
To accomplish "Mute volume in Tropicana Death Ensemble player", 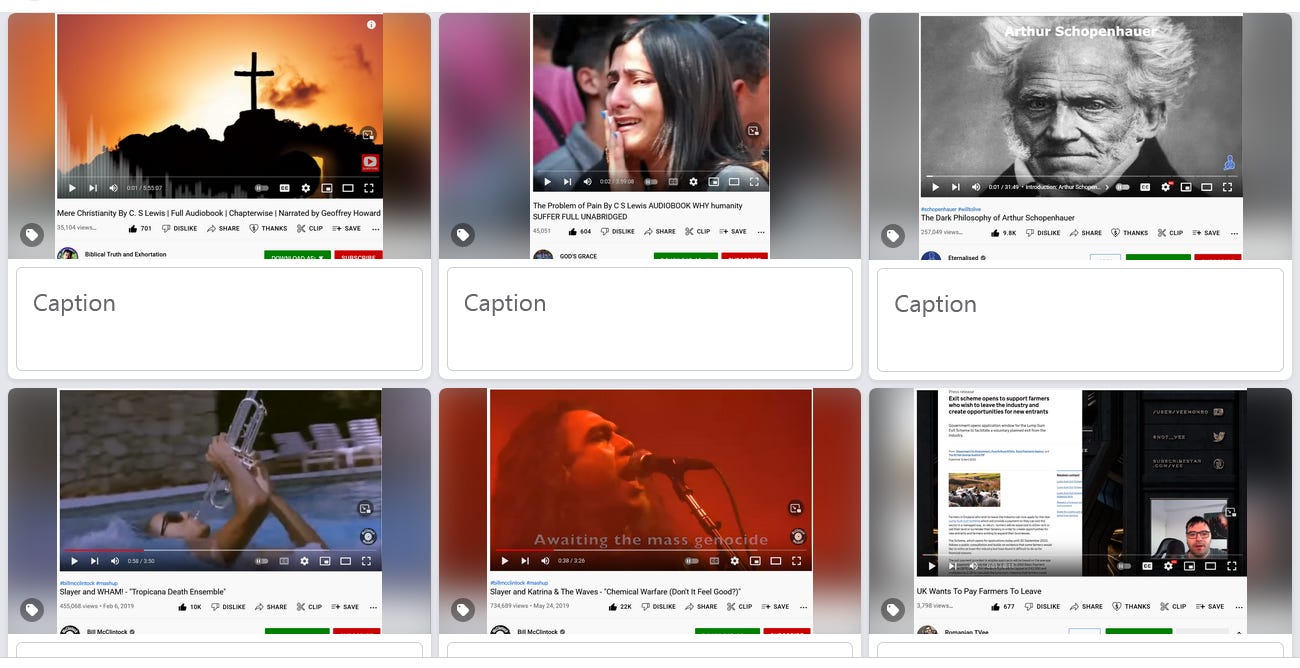I will click(x=115, y=561).
